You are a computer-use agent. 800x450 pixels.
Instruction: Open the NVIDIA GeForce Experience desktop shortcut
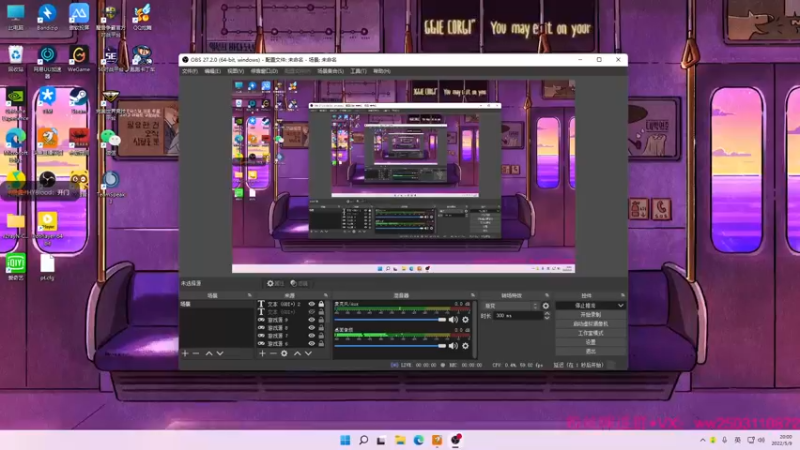15,105
